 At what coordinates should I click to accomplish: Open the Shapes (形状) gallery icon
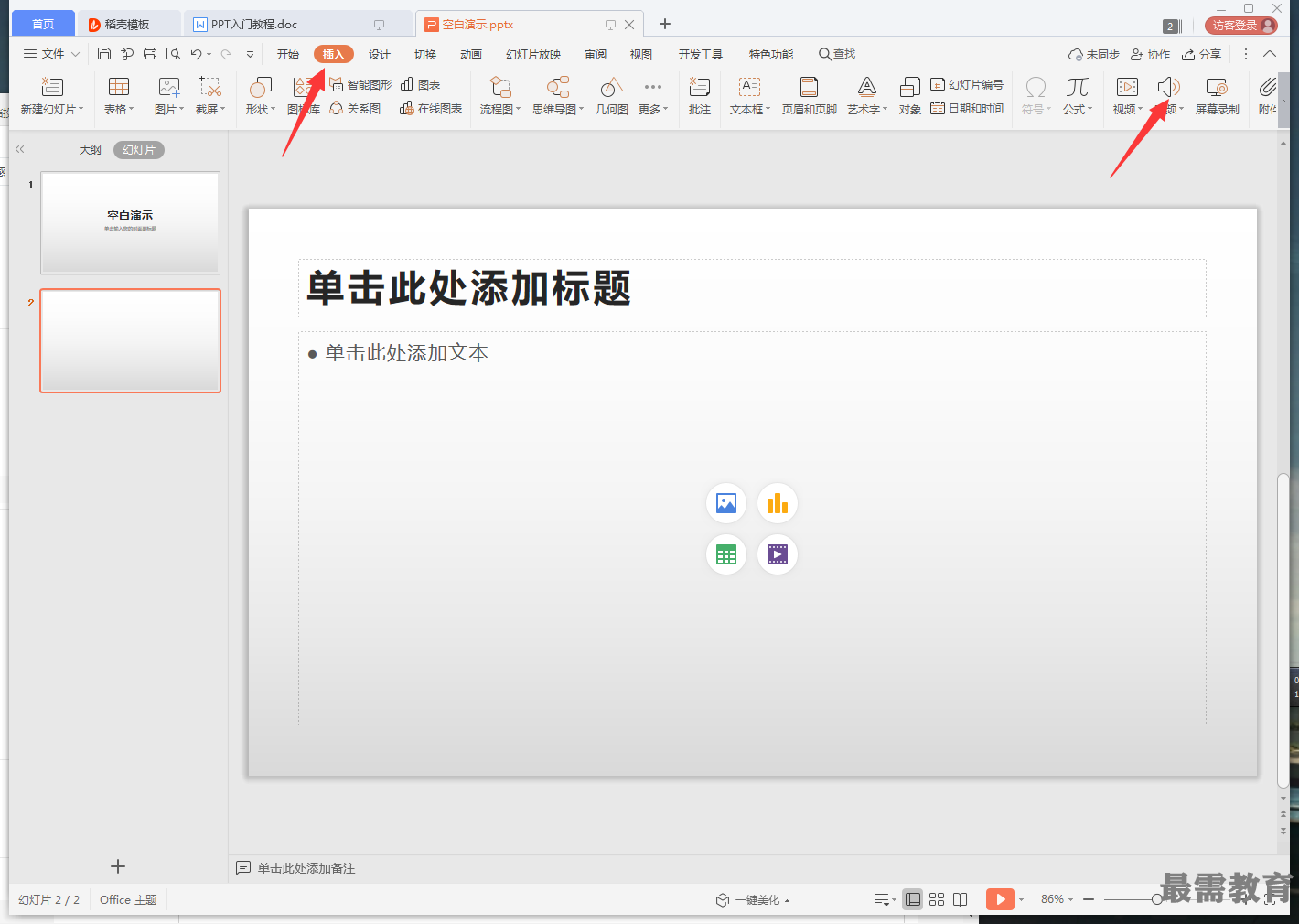click(x=261, y=87)
